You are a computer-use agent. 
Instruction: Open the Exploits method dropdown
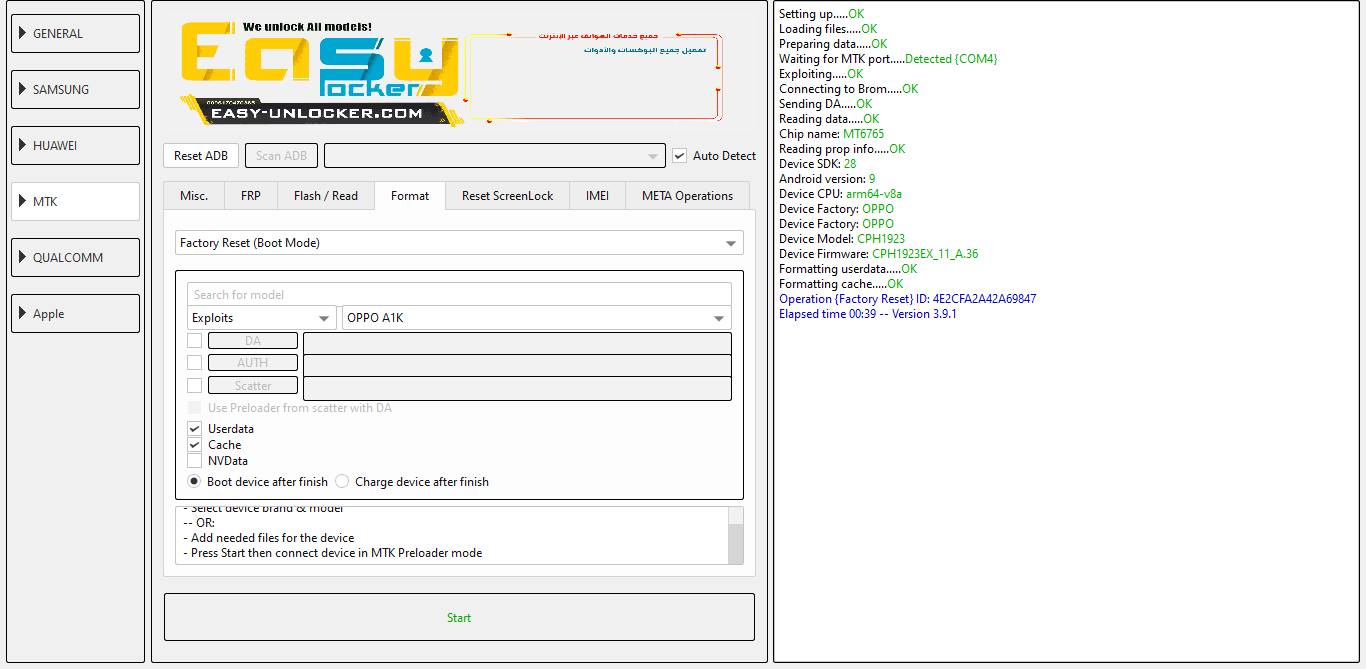click(x=262, y=318)
